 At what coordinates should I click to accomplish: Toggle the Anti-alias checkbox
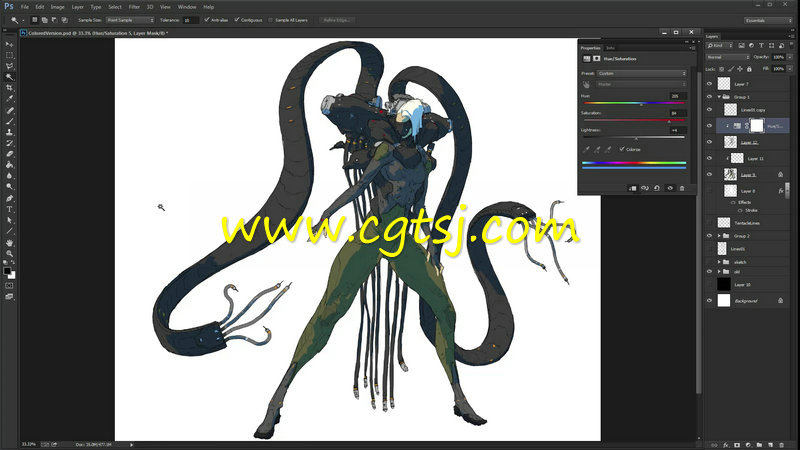pyautogui.click(x=207, y=20)
